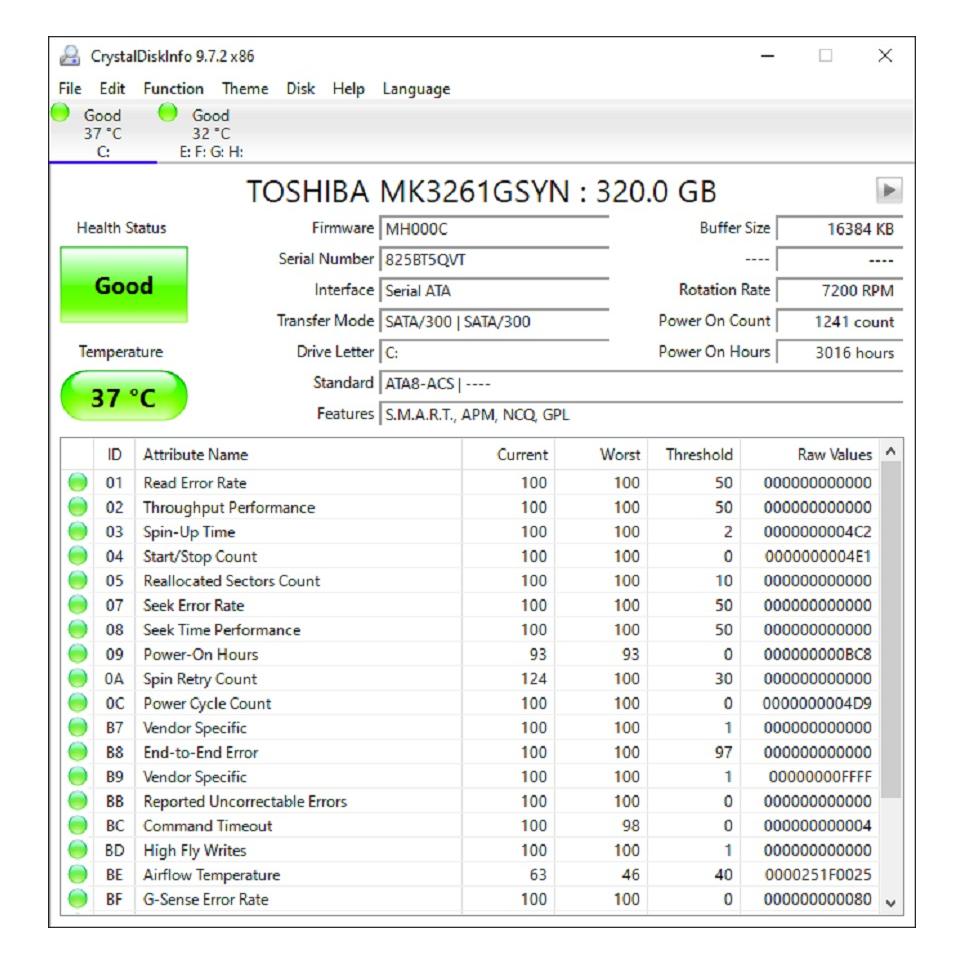Click the green status orb for drive C:

[61, 113]
